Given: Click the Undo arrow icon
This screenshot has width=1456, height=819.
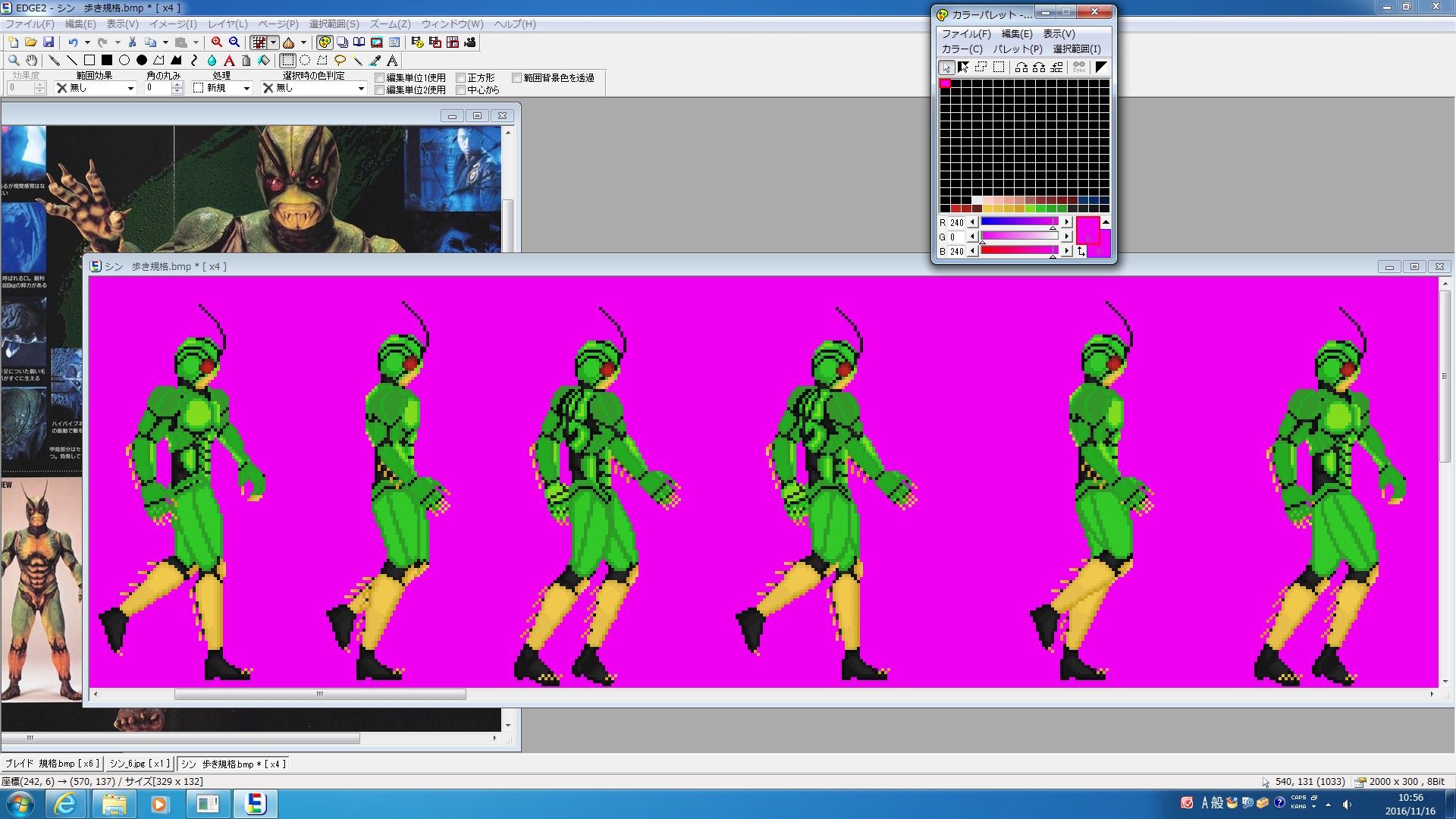Looking at the screenshot, I should pos(73,42).
